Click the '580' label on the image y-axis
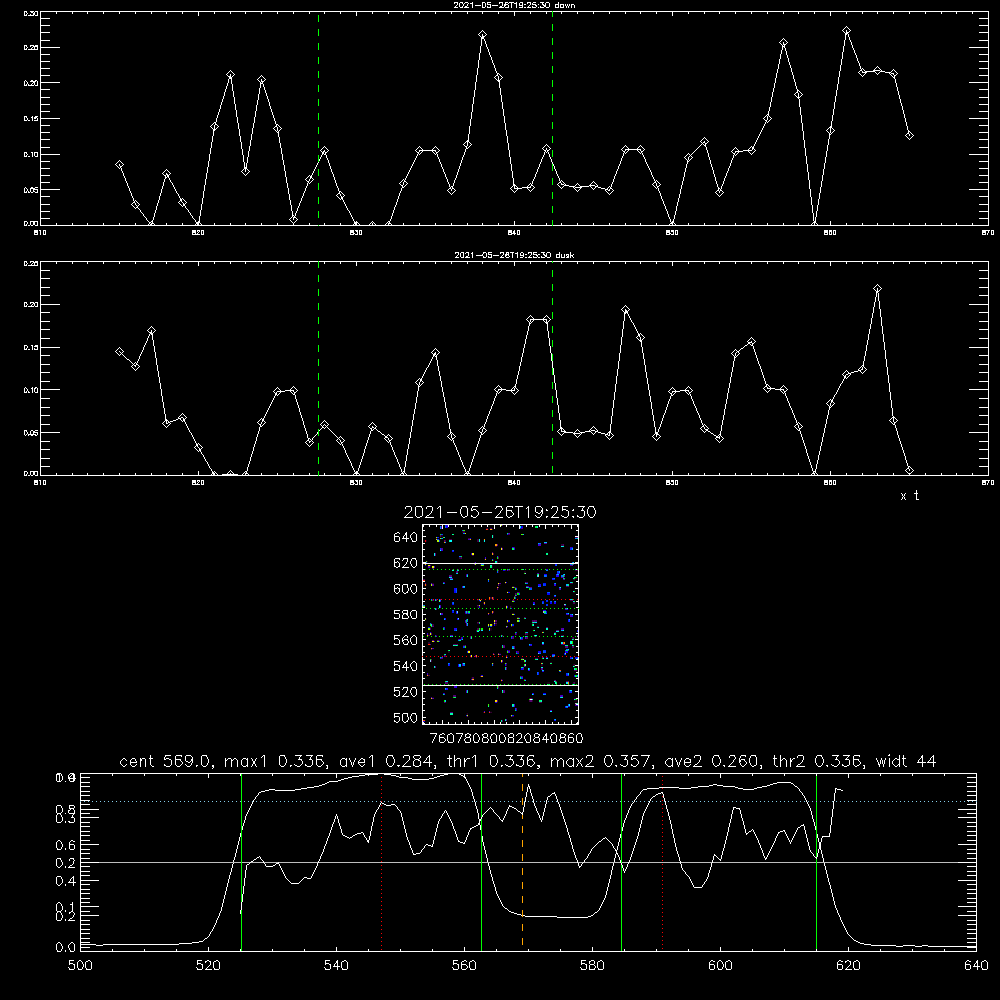 (x=405, y=615)
